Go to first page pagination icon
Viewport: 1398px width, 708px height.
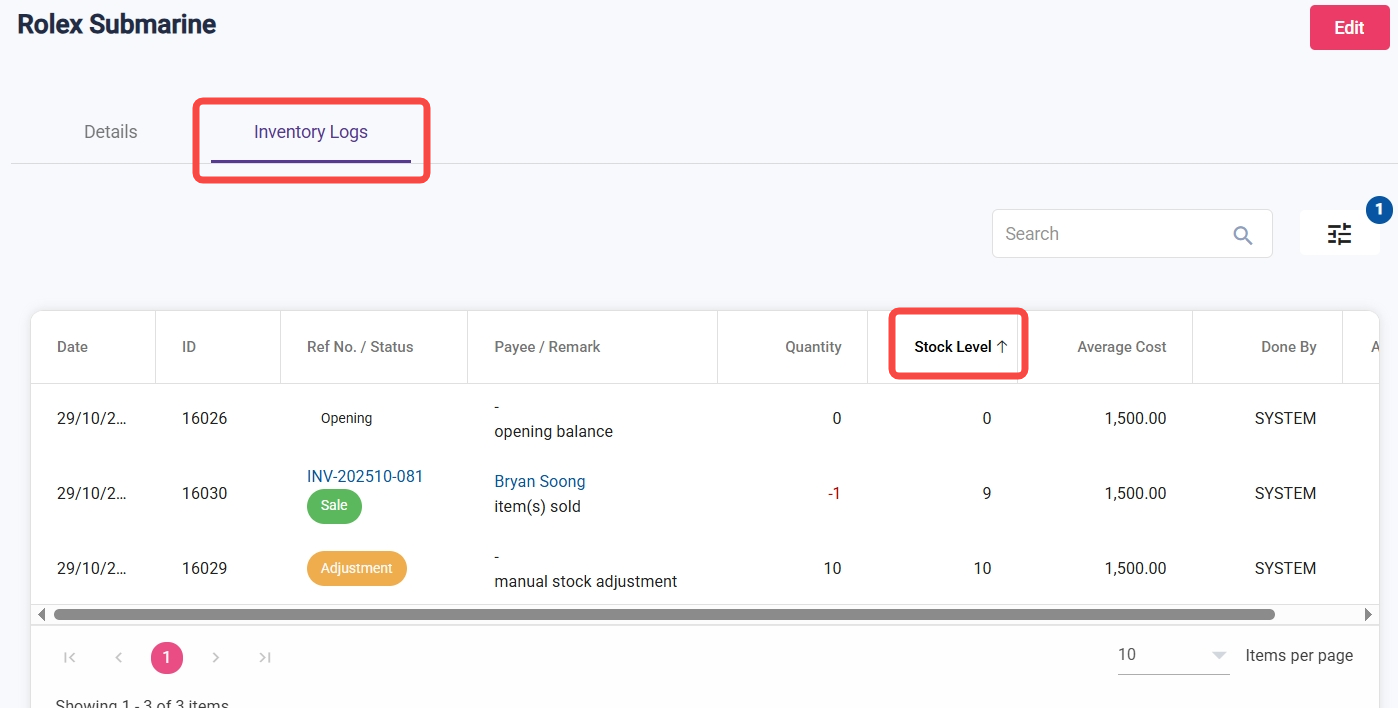pyautogui.click(x=70, y=657)
